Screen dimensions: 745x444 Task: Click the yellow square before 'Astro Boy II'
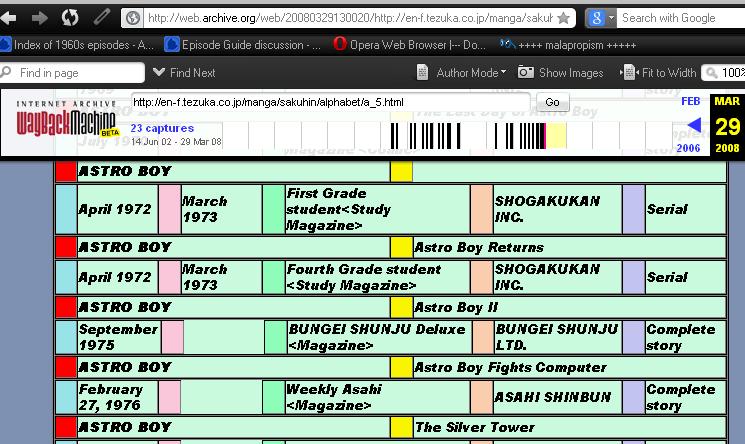click(401, 308)
